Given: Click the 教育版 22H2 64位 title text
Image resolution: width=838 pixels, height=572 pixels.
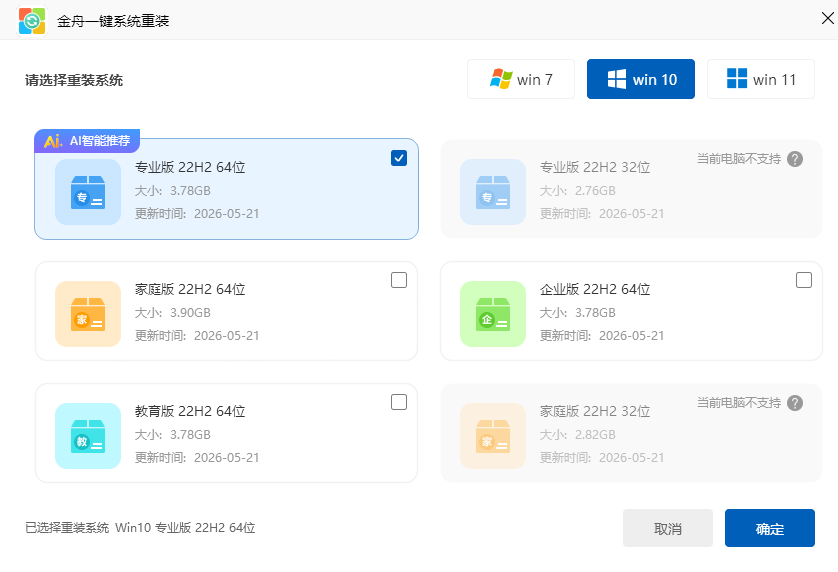Looking at the screenshot, I should pyautogui.click(x=190, y=411).
